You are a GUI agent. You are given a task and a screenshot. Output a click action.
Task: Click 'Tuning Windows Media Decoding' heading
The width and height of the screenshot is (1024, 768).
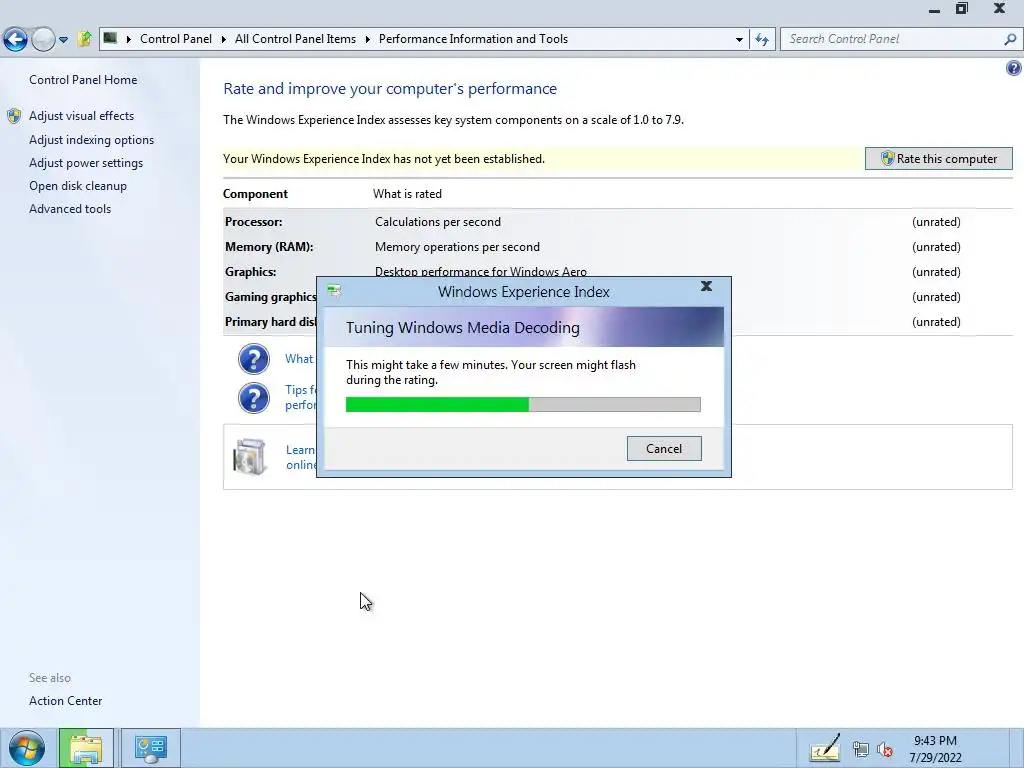pyautogui.click(x=462, y=328)
